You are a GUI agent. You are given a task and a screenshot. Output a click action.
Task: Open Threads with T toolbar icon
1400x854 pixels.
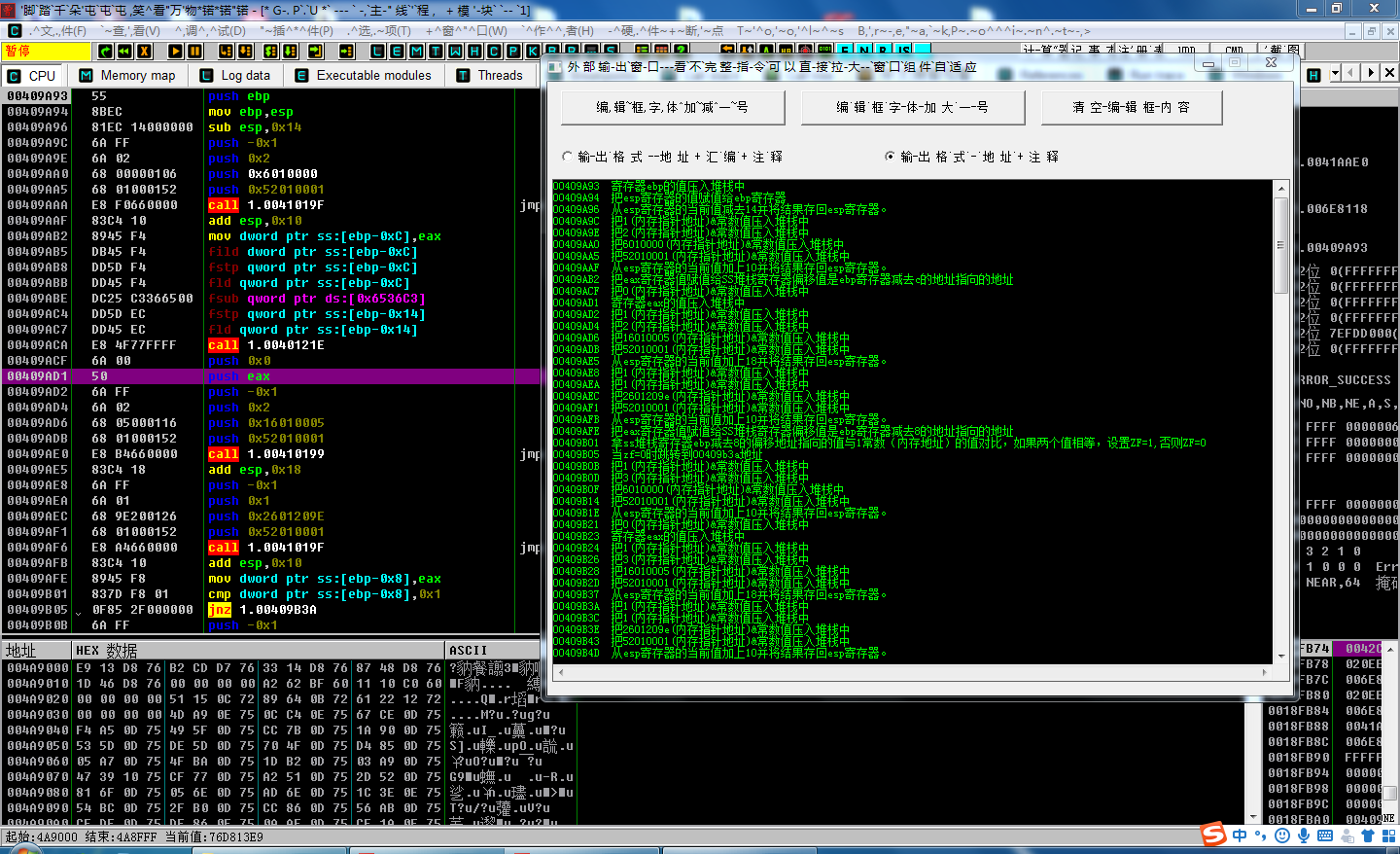[x=436, y=51]
